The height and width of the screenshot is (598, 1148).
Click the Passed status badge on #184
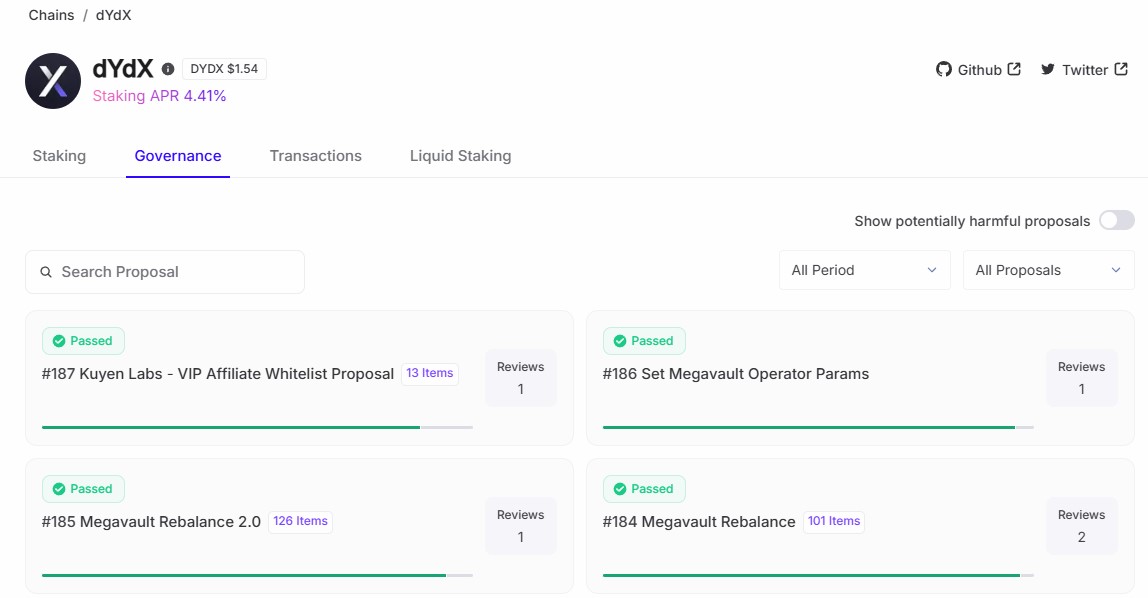(x=644, y=489)
